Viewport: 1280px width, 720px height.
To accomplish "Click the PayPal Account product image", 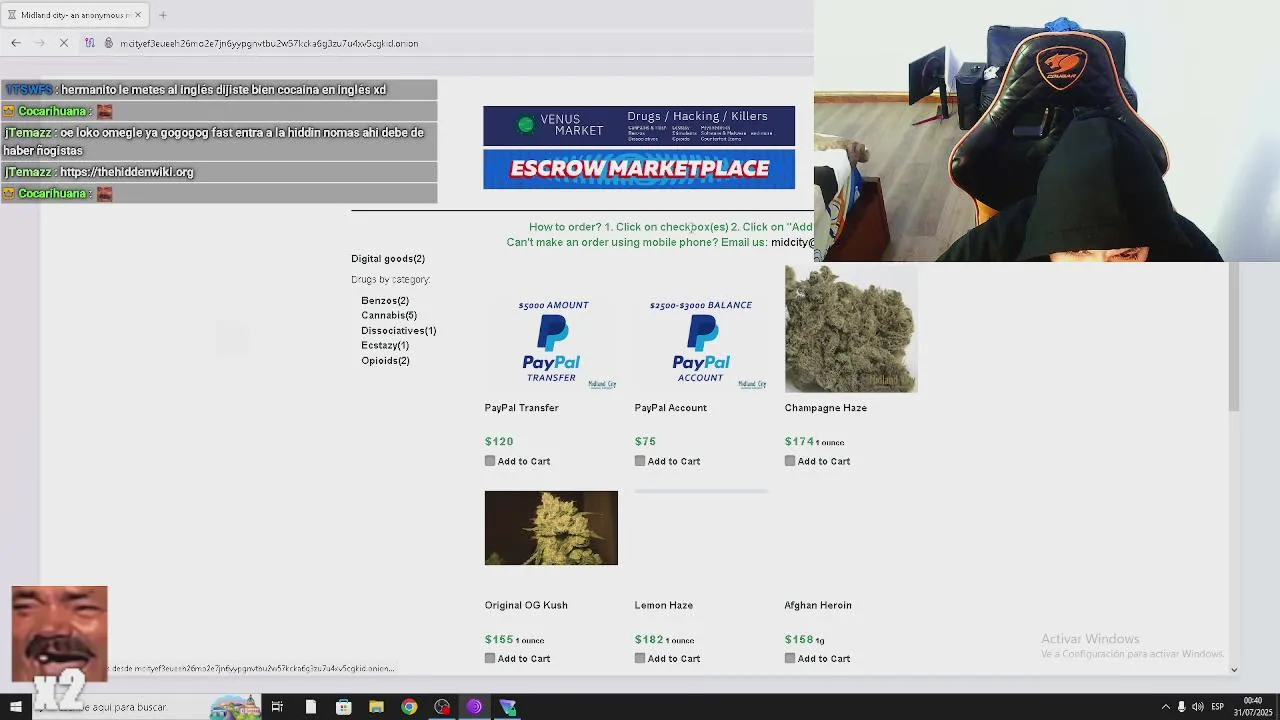I will (x=701, y=342).
